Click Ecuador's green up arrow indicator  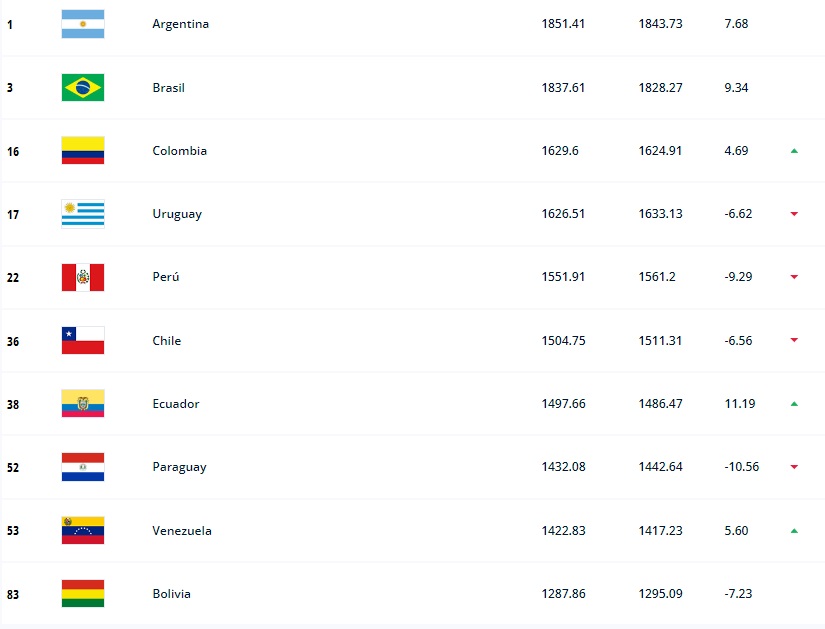(x=794, y=404)
